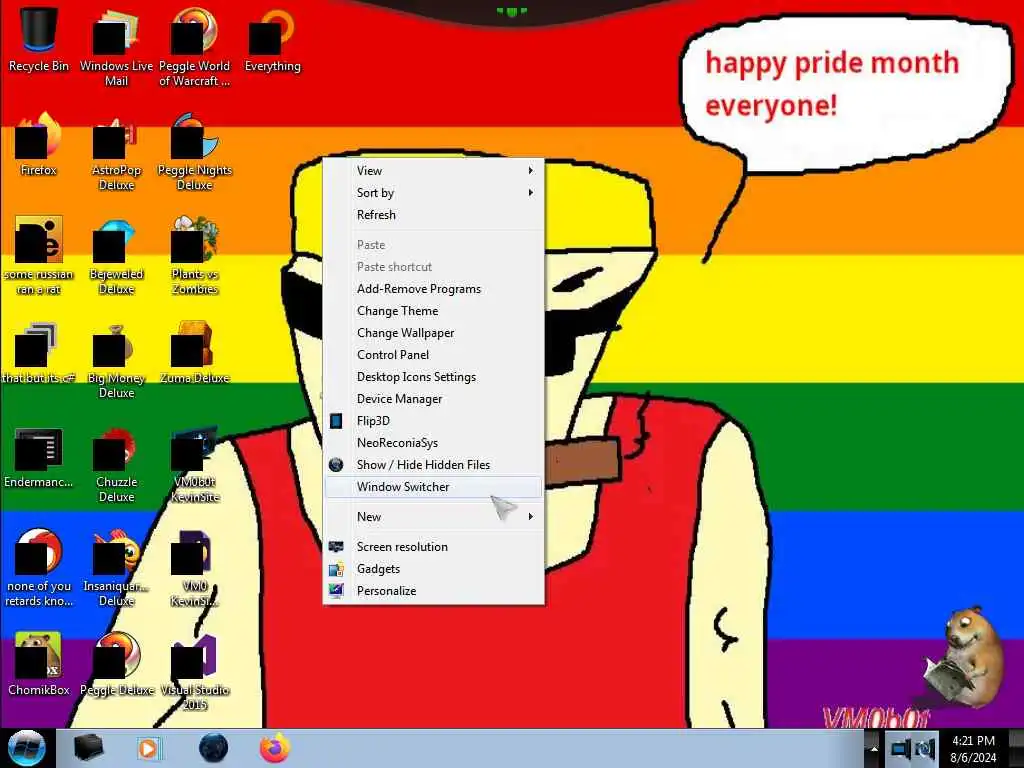Toggle Show / Hide Hidden Files

434,465
